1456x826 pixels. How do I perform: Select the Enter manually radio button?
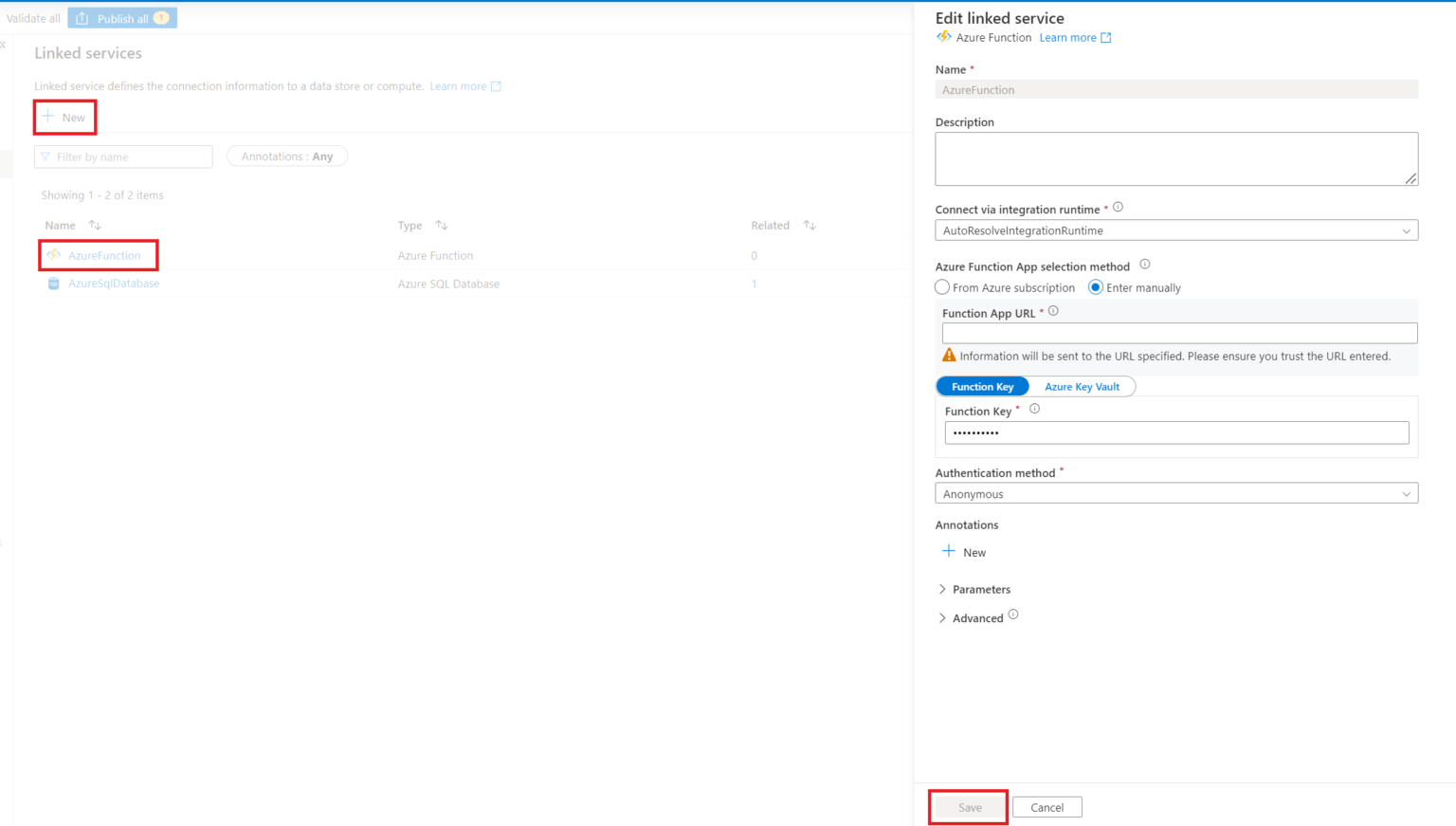click(x=1097, y=287)
